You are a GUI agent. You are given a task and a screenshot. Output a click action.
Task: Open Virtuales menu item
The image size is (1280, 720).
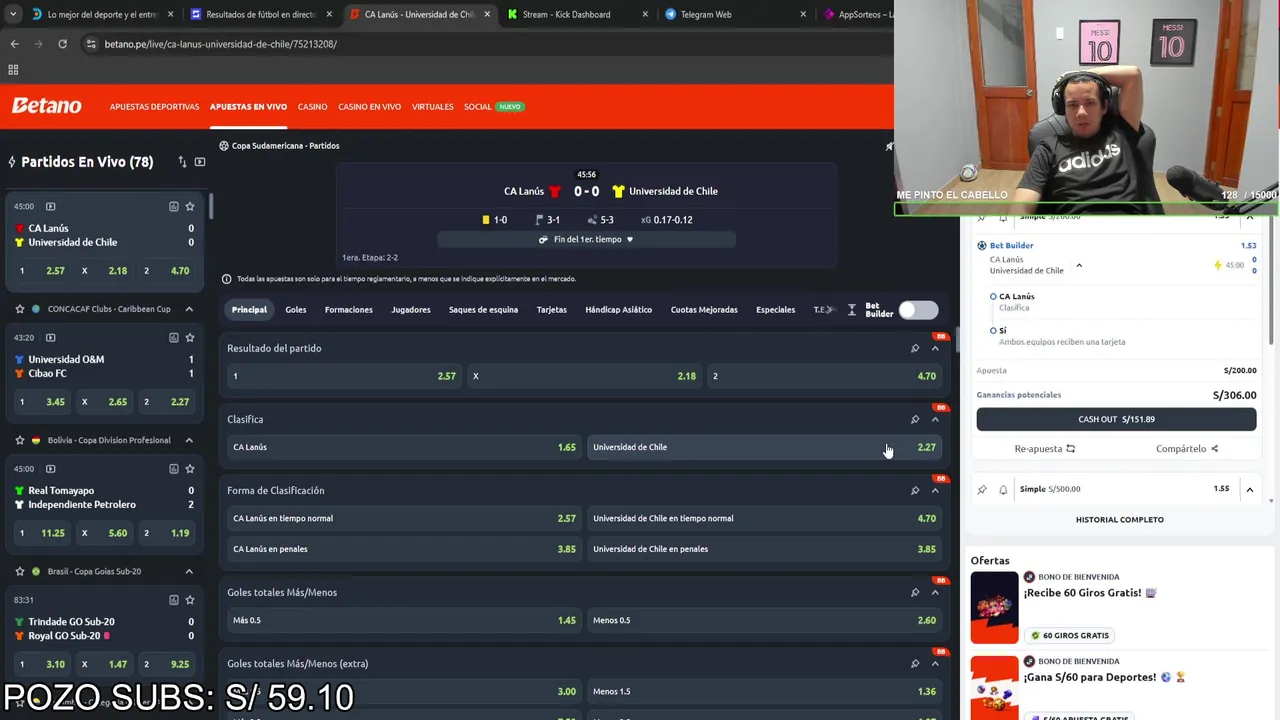432,107
